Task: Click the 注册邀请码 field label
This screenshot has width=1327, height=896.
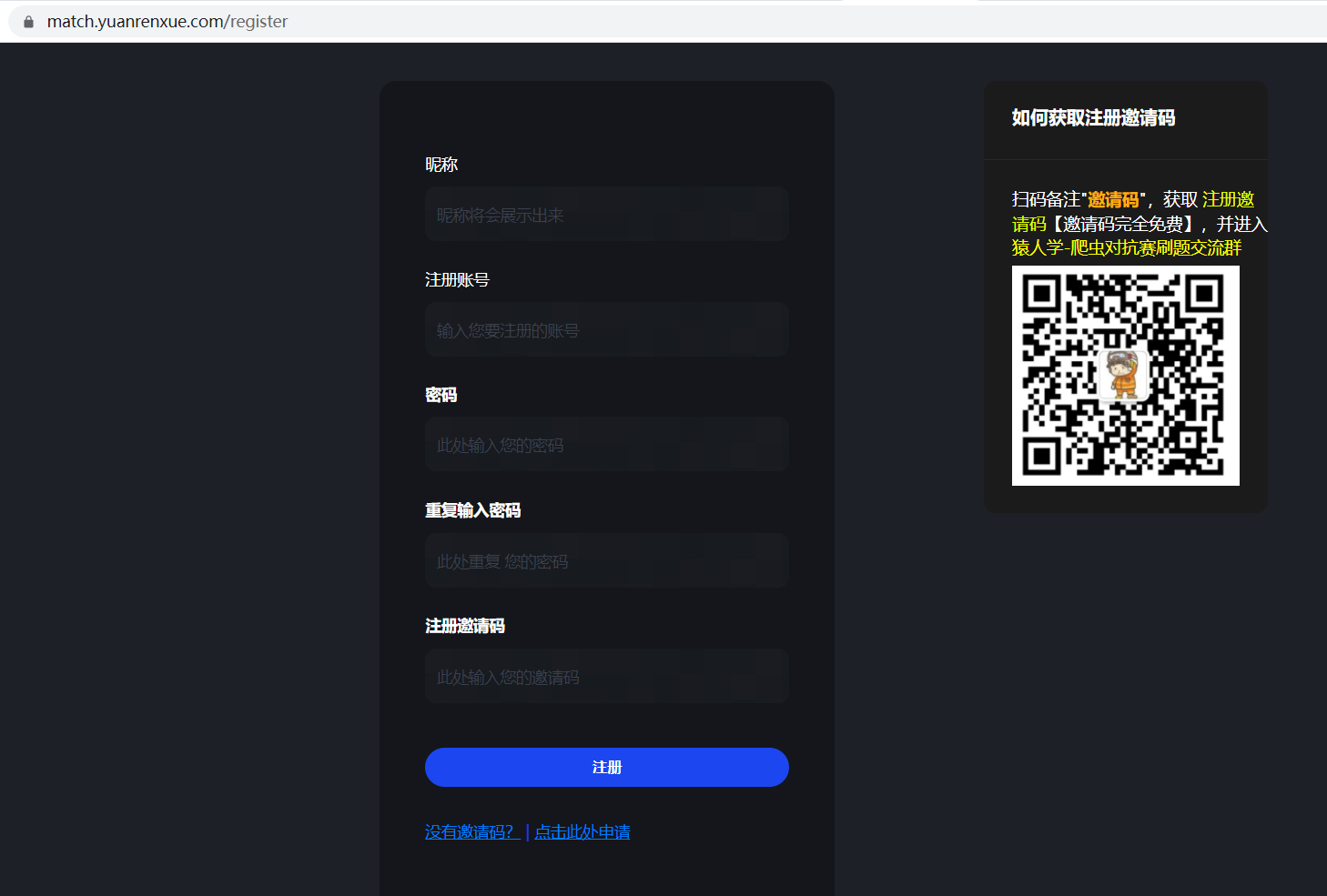Action: (465, 626)
